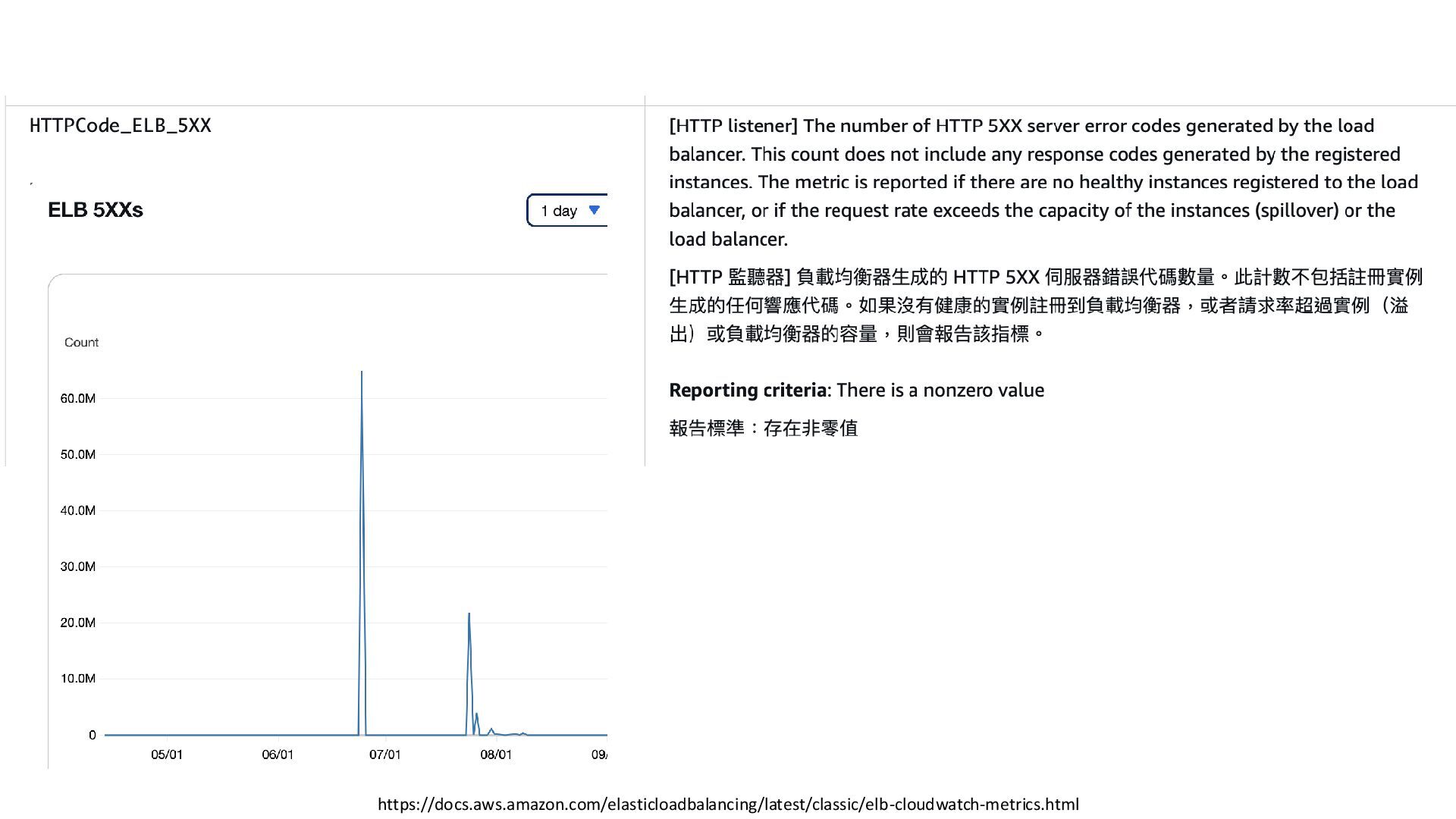Click the blue dropdown arrow beside '1 day'
Viewport: 1456px width, 819px height.
[595, 210]
